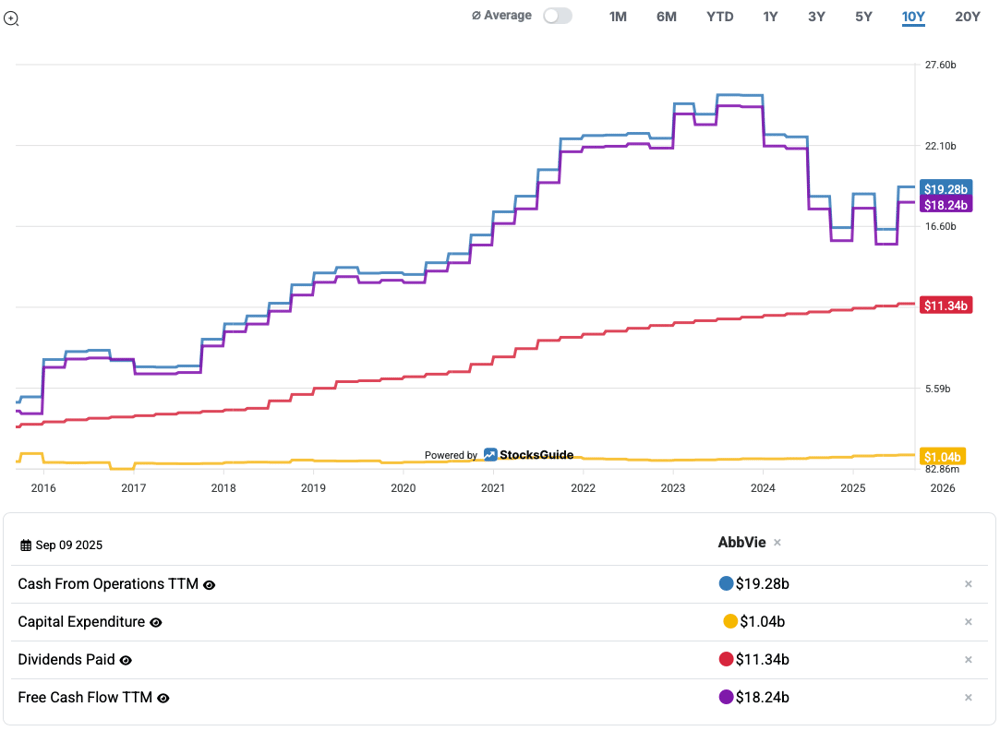Click the yellow $1.04b chart value tag
This screenshot has height=731, width=1000.
943,457
